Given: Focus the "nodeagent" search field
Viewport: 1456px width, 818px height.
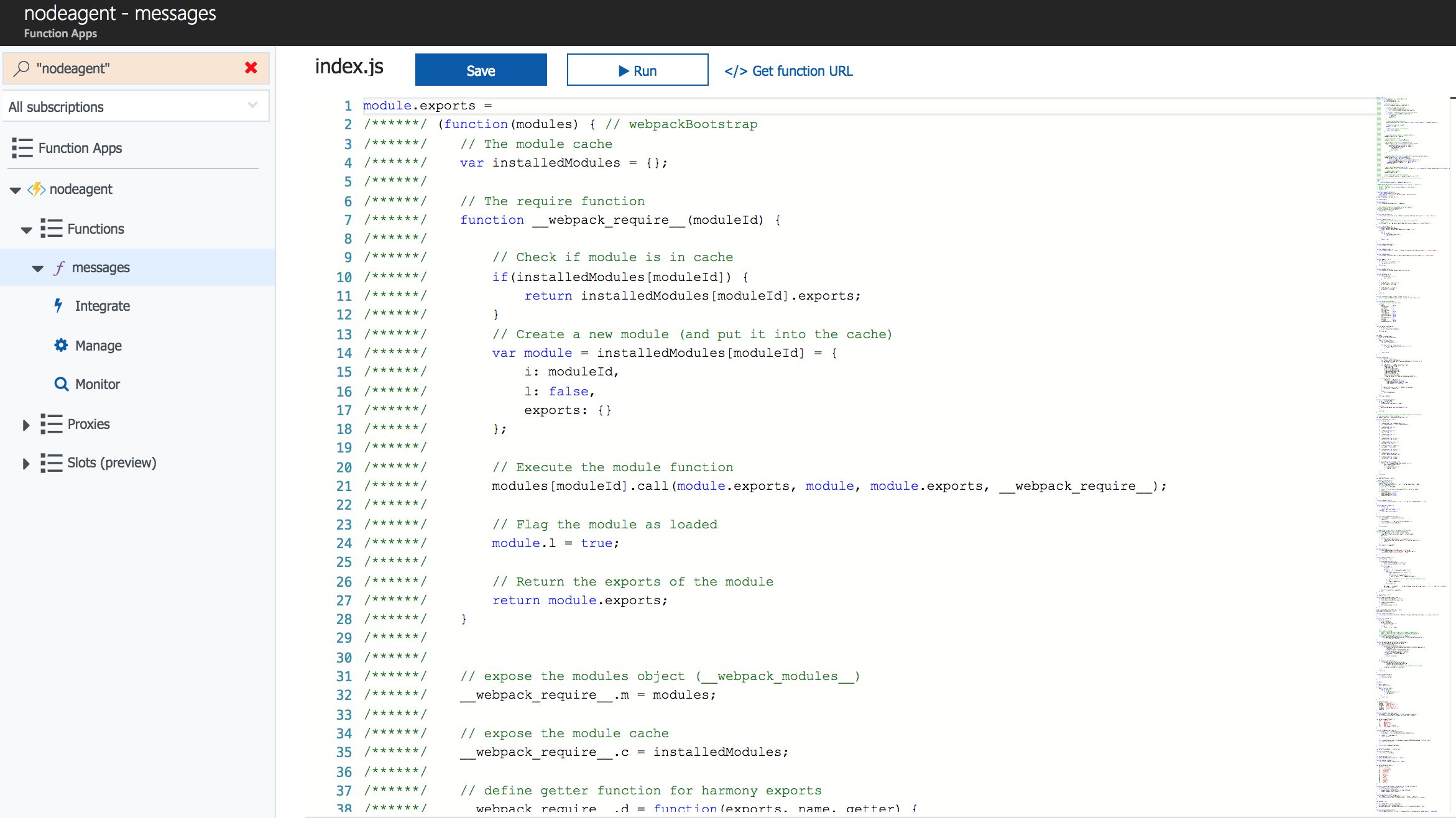Looking at the screenshot, I should click(x=136, y=68).
